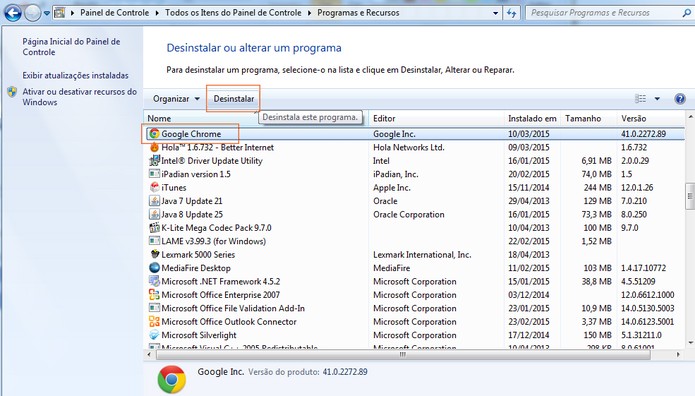Click the vertical scrollbar thumb
The height and width of the screenshot is (396, 695).
690,195
